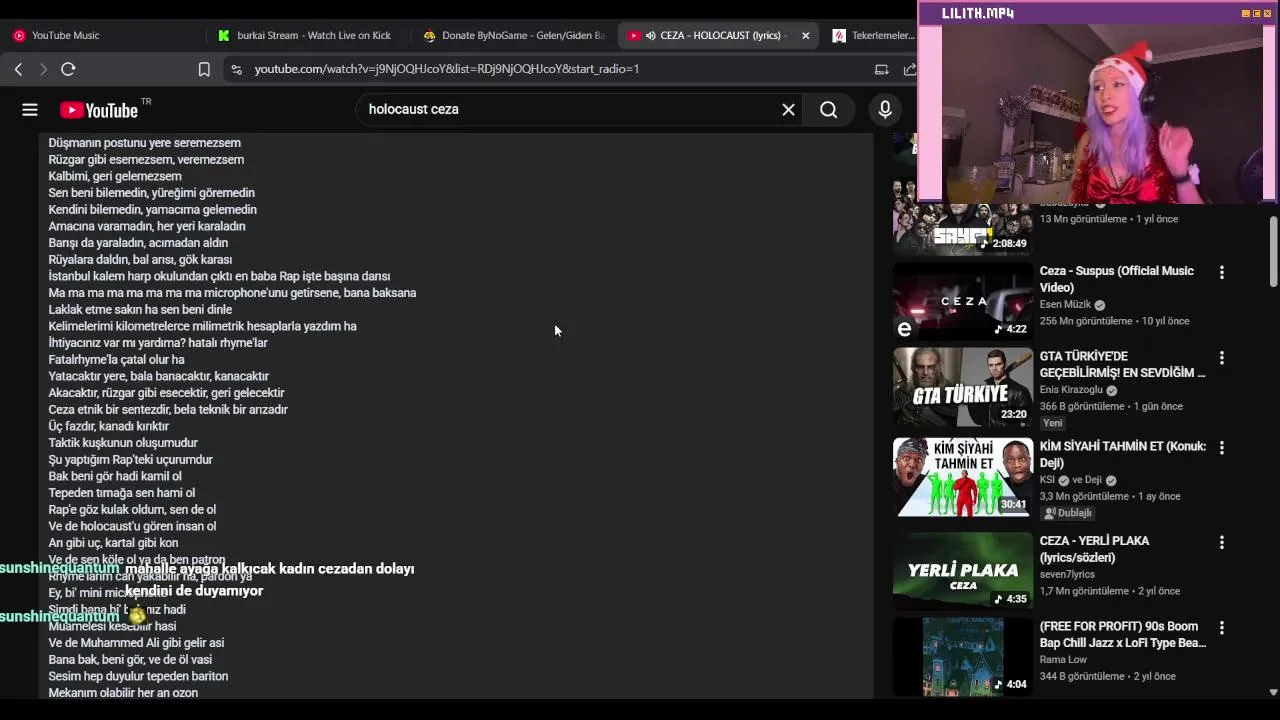Click chat username 'sunshinequantum' above the emoji
The height and width of the screenshot is (720, 1280).
pyautogui.click(x=60, y=617)
